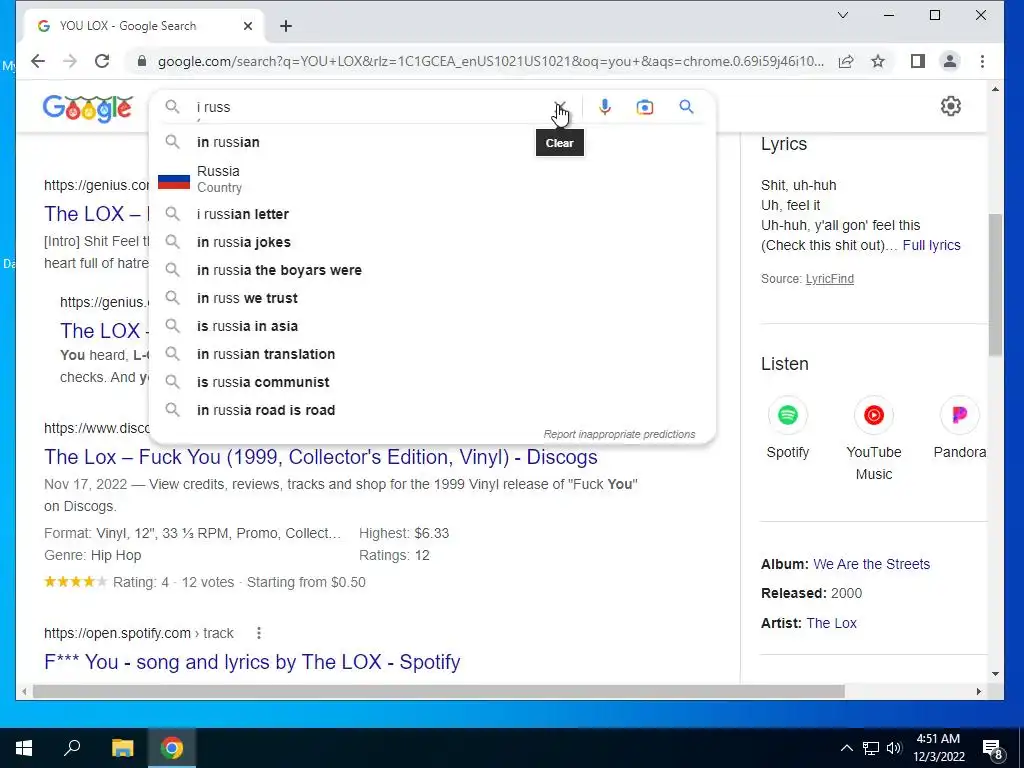Open Spotify F*** You song result
Viewport: 1024px width, 768px height.
point(252,662)
